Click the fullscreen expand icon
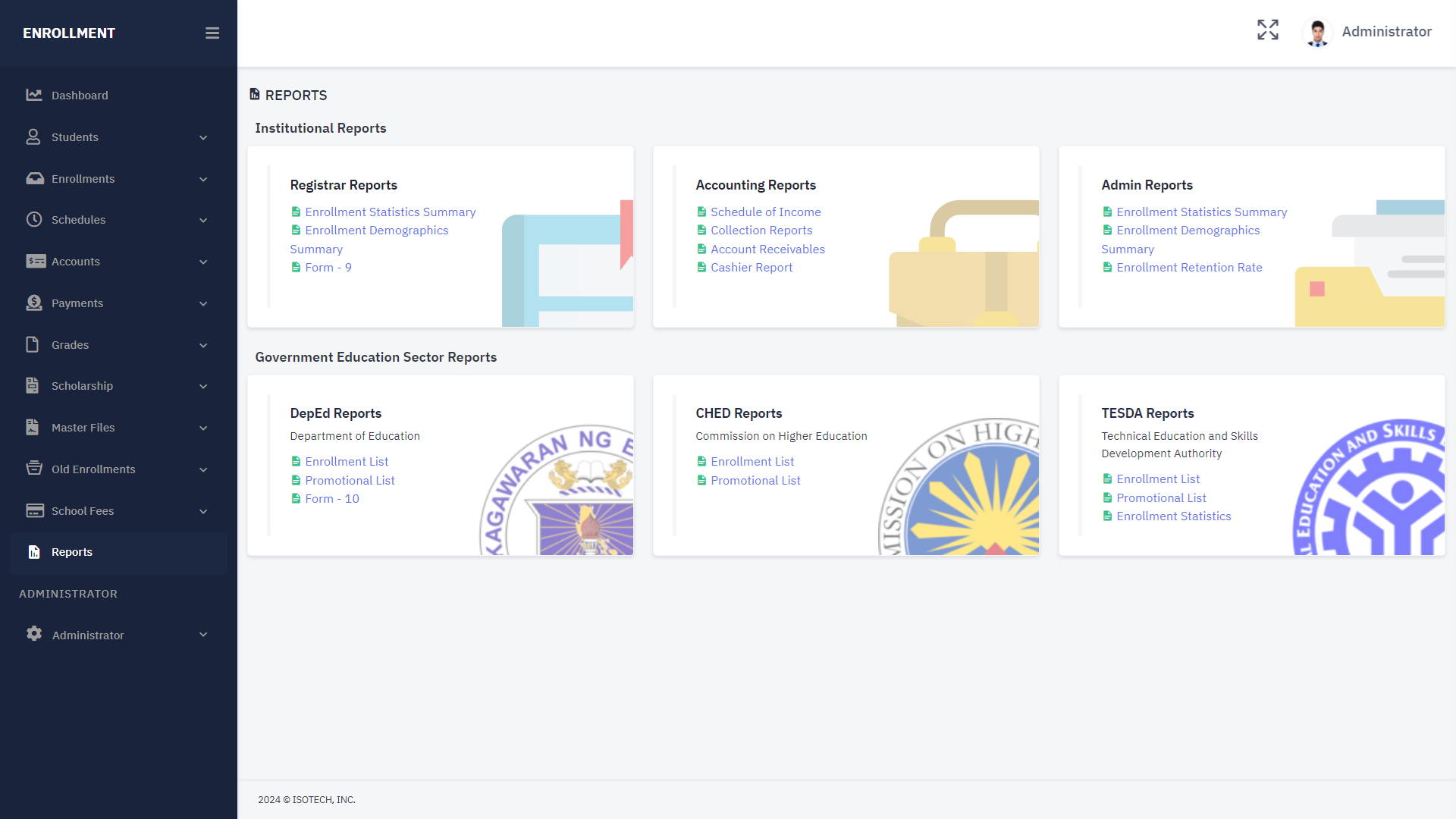 [x=1267, y=30]
